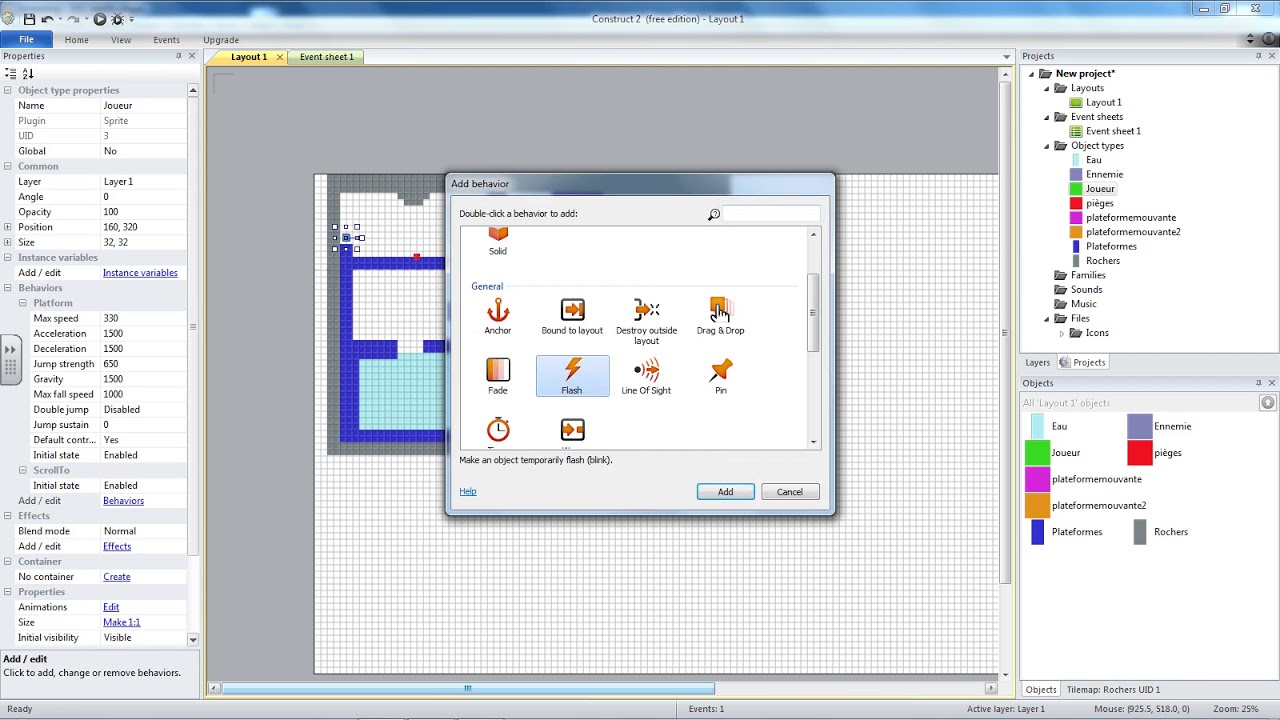Collapse the Event sheets folder
The height and width of the screenshot is (720, 1280).
pyautogui.click(x=1047, y=117)
